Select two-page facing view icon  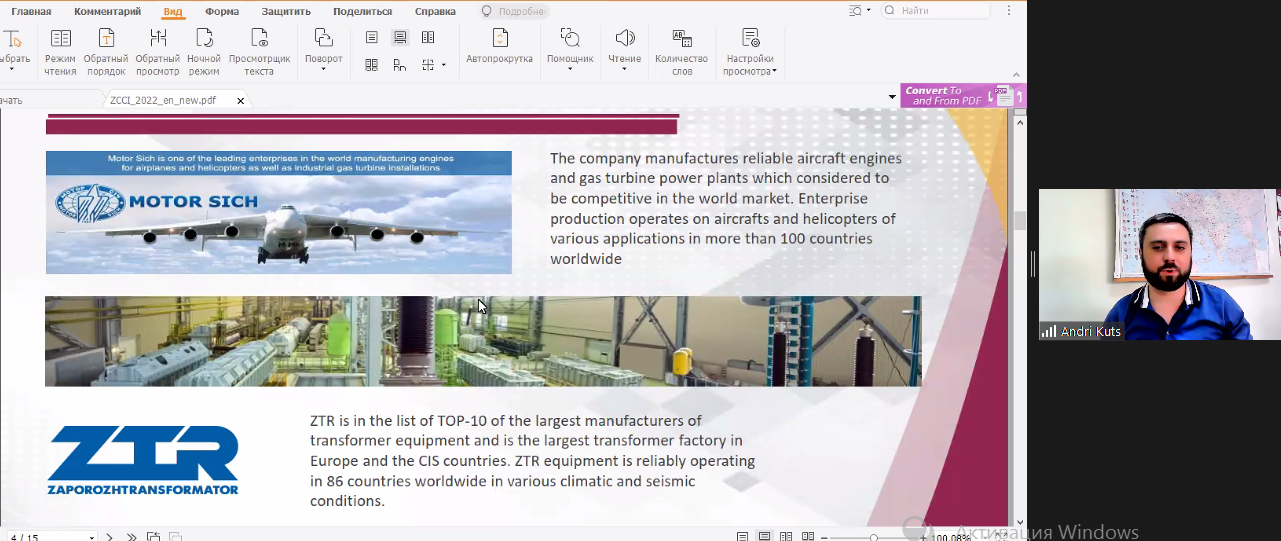428,37
